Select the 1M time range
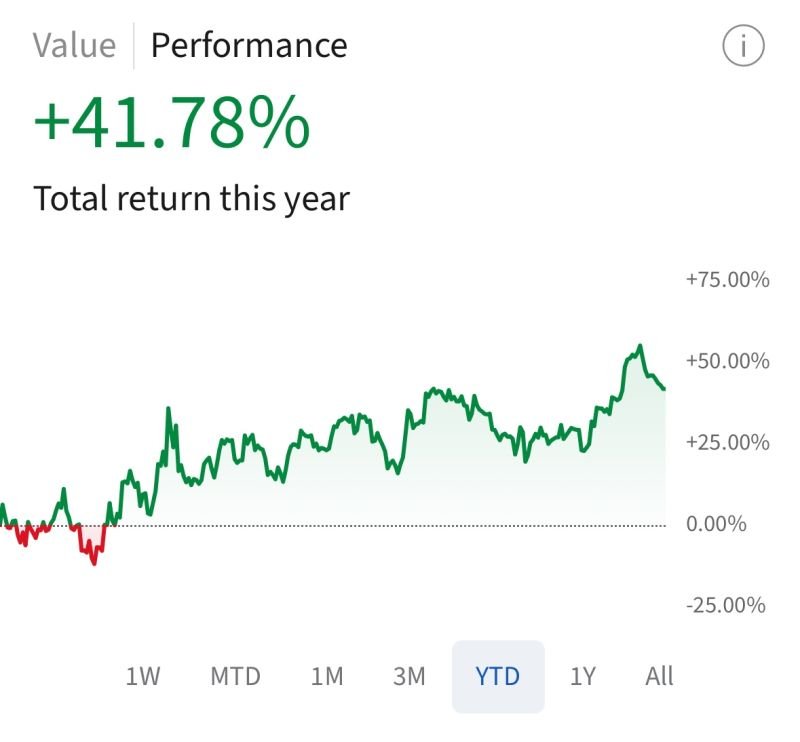 click(327, 676)
